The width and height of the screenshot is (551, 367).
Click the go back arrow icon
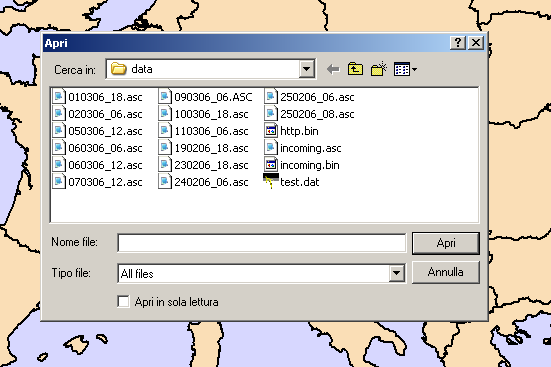[x=333, y=69]
